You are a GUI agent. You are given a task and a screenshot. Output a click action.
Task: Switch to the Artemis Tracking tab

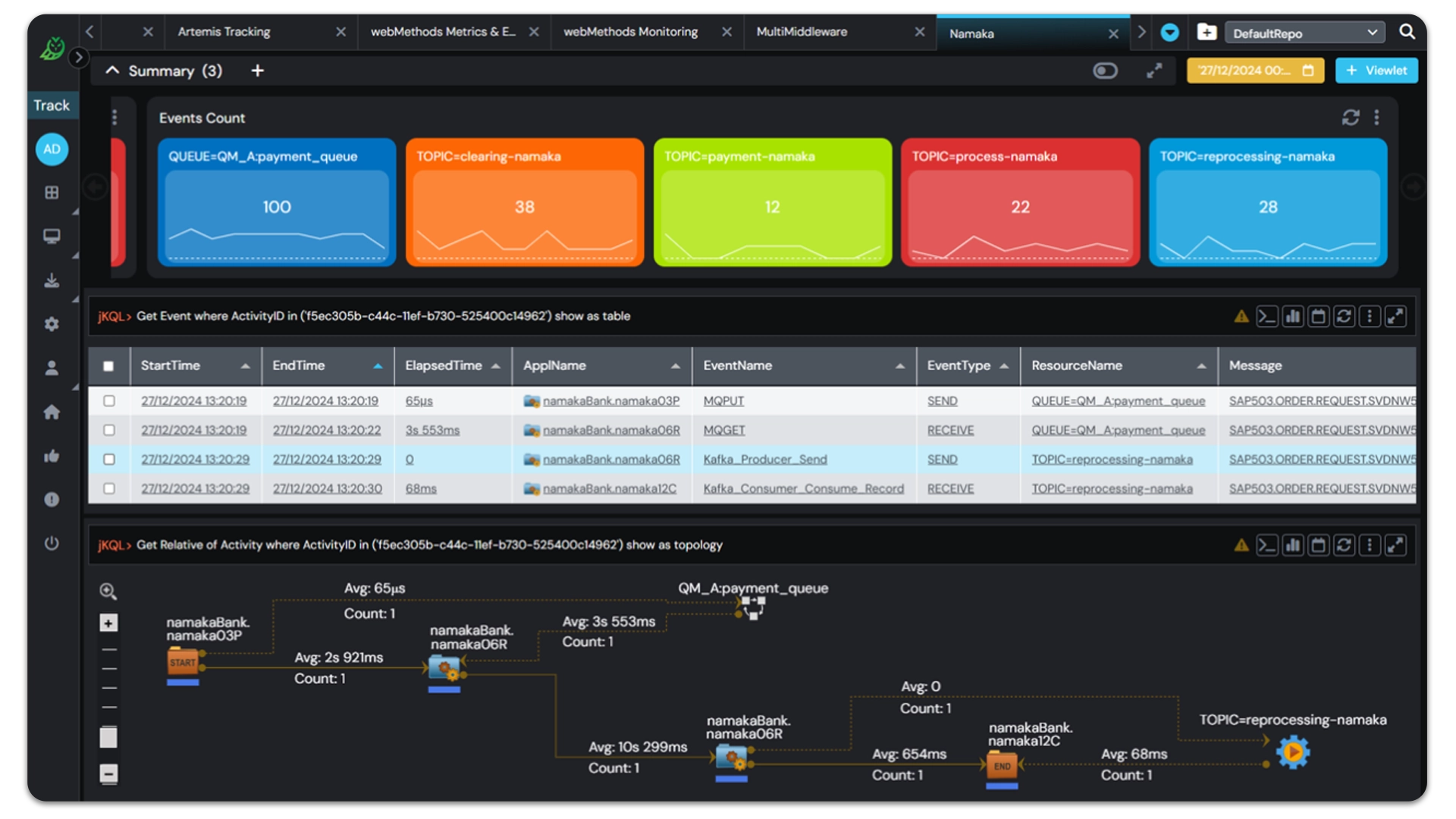(x=224, y=32)
